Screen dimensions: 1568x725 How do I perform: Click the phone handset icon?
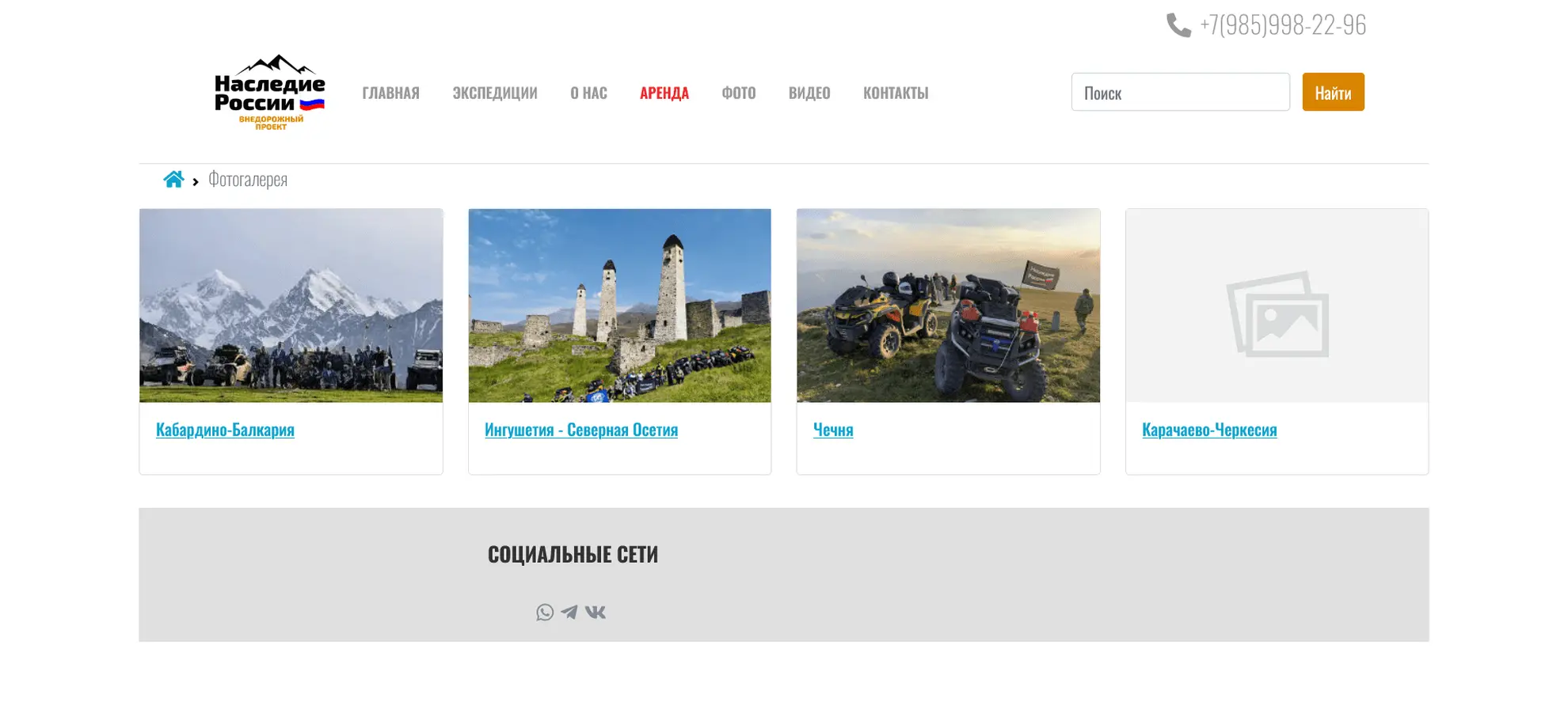[1178, 25]
